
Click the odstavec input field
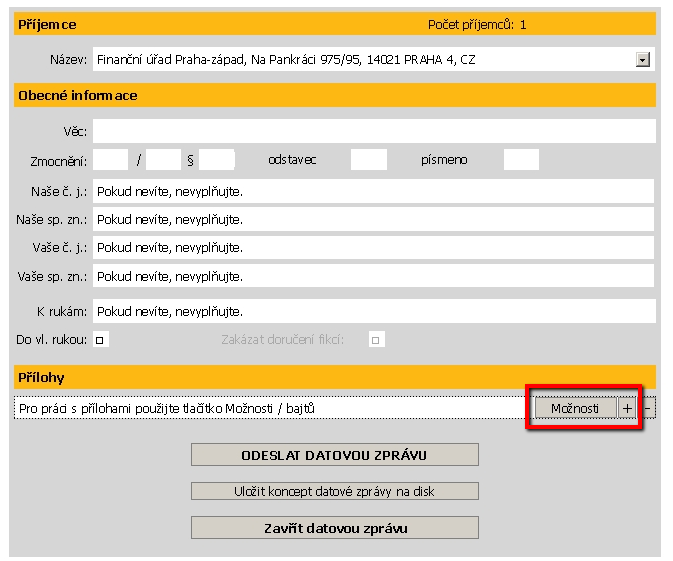[369, 160]
